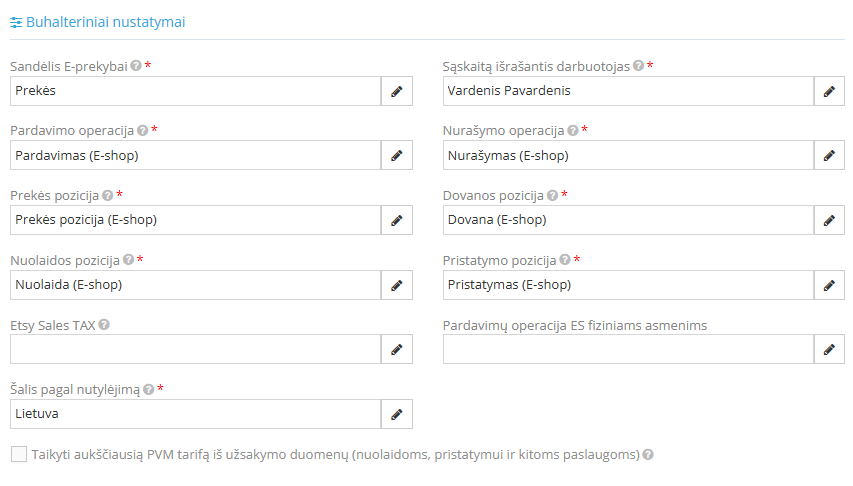Edit Sąskaitą išrašantis darbuotojas with pencil icon

click(829, 91)
